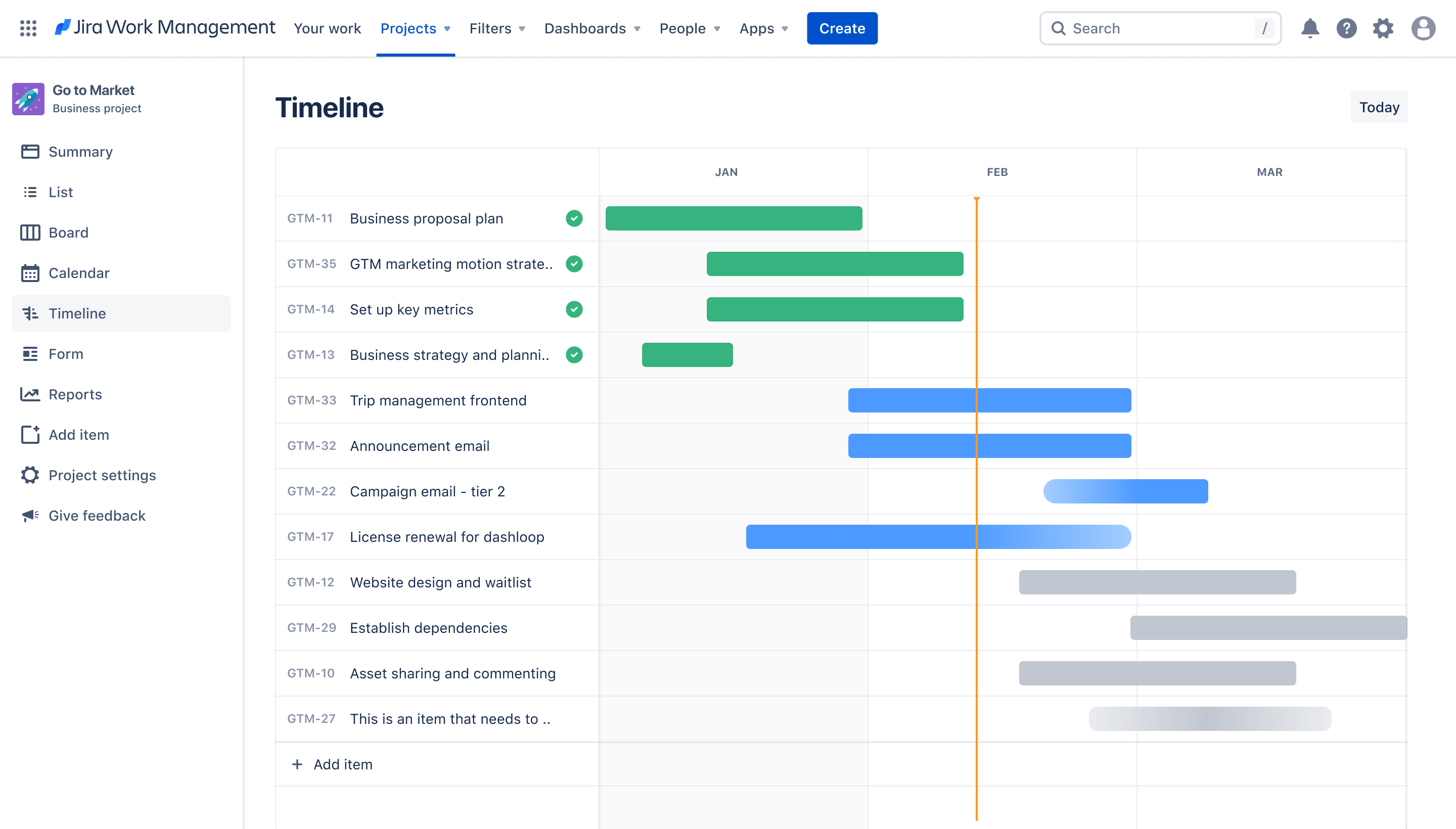Click the Apps menu item
Image resolution: width=1456 pixels, height=829 pixels.
click(x=763, y=28)
